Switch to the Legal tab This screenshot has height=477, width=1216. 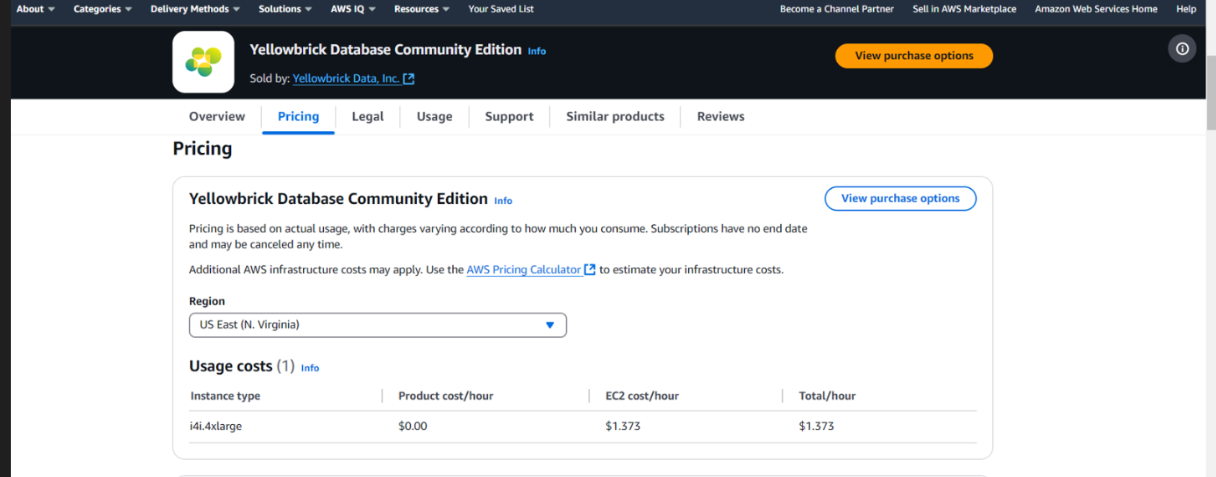pyautogui.click(x=367, y=116)
